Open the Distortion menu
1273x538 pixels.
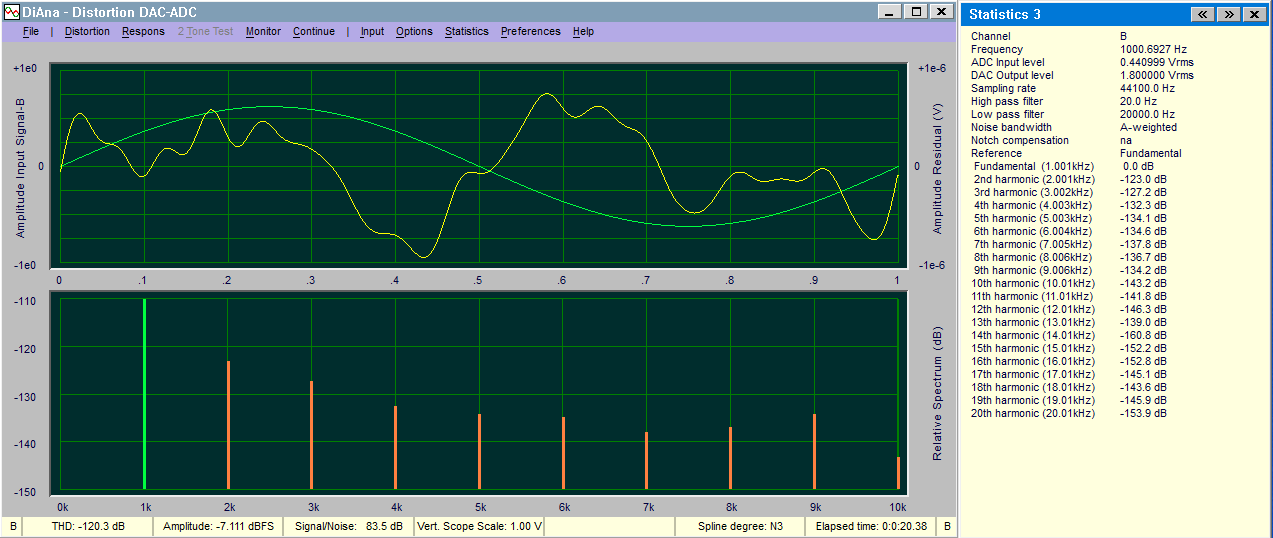click(87, 31)
